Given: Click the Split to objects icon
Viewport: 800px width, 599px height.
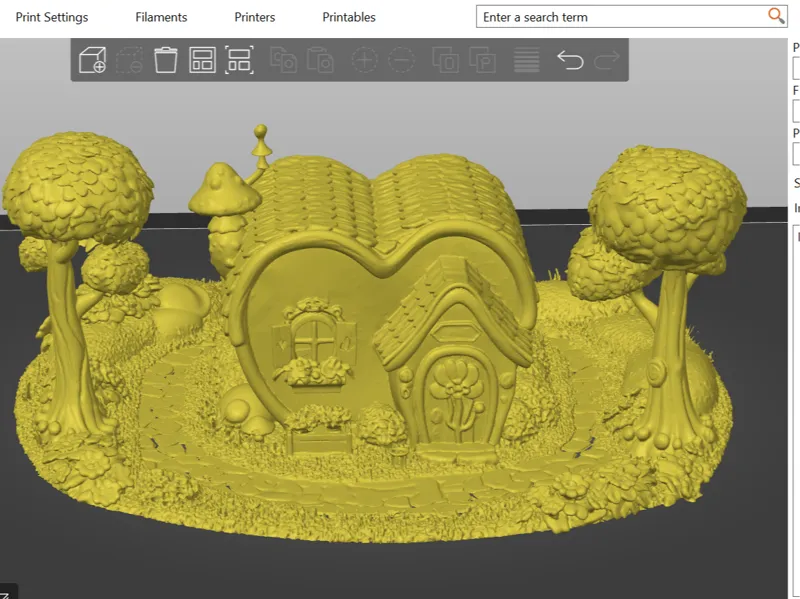Looking at the screenshot, I should tap(445, 60).
